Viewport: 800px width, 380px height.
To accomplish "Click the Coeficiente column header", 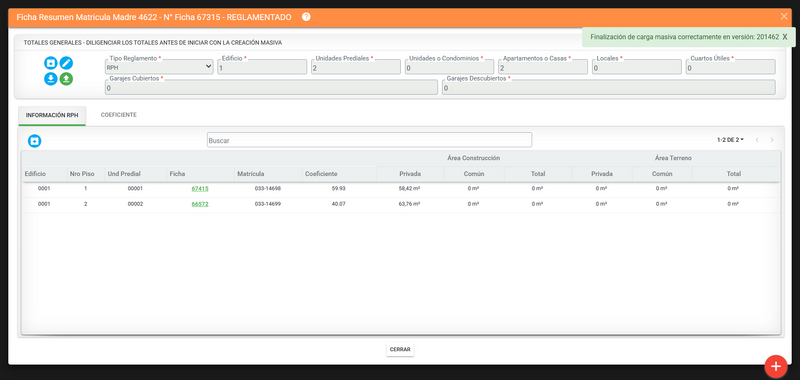I will 321,174.
